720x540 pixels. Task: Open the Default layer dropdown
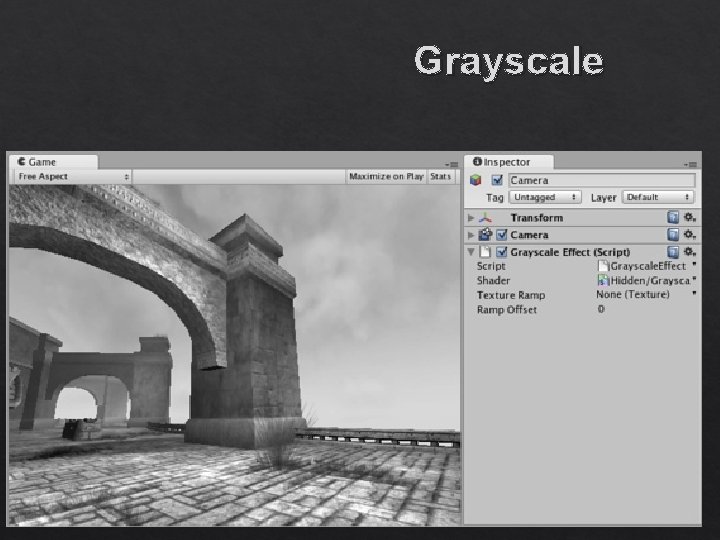[658, 197]
